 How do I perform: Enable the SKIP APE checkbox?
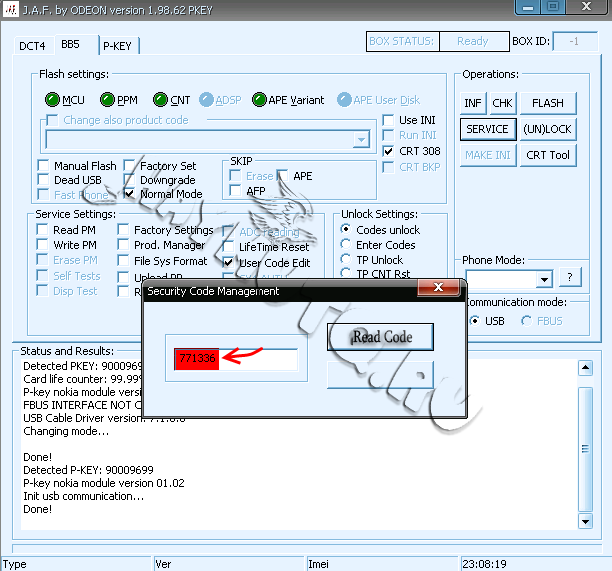coord(283,176)
